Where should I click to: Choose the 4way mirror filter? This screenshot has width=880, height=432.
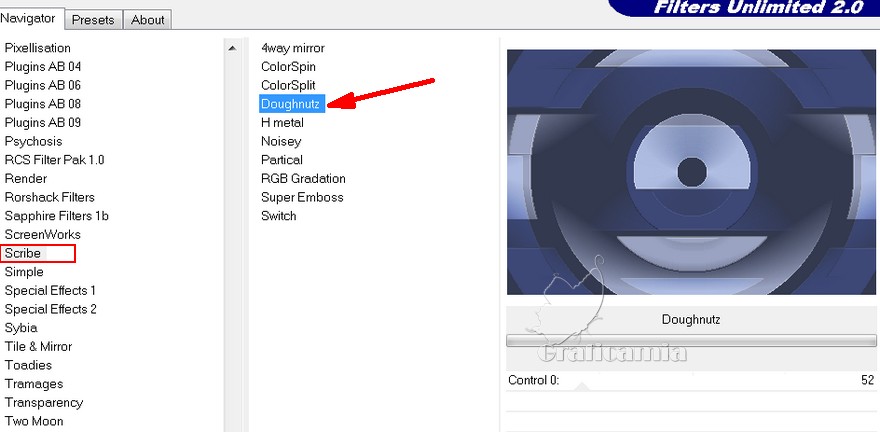[293, 48]
